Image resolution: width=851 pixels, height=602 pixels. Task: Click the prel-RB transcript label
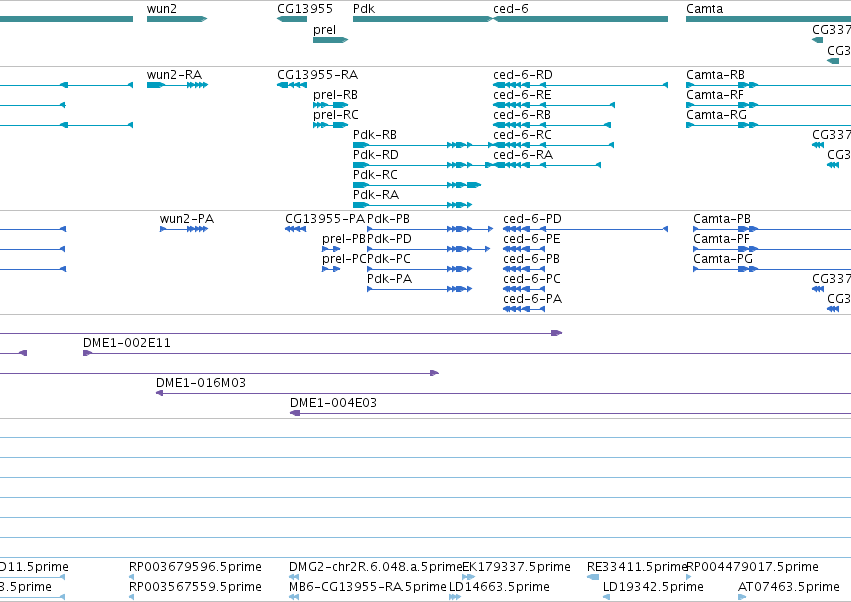335,94
